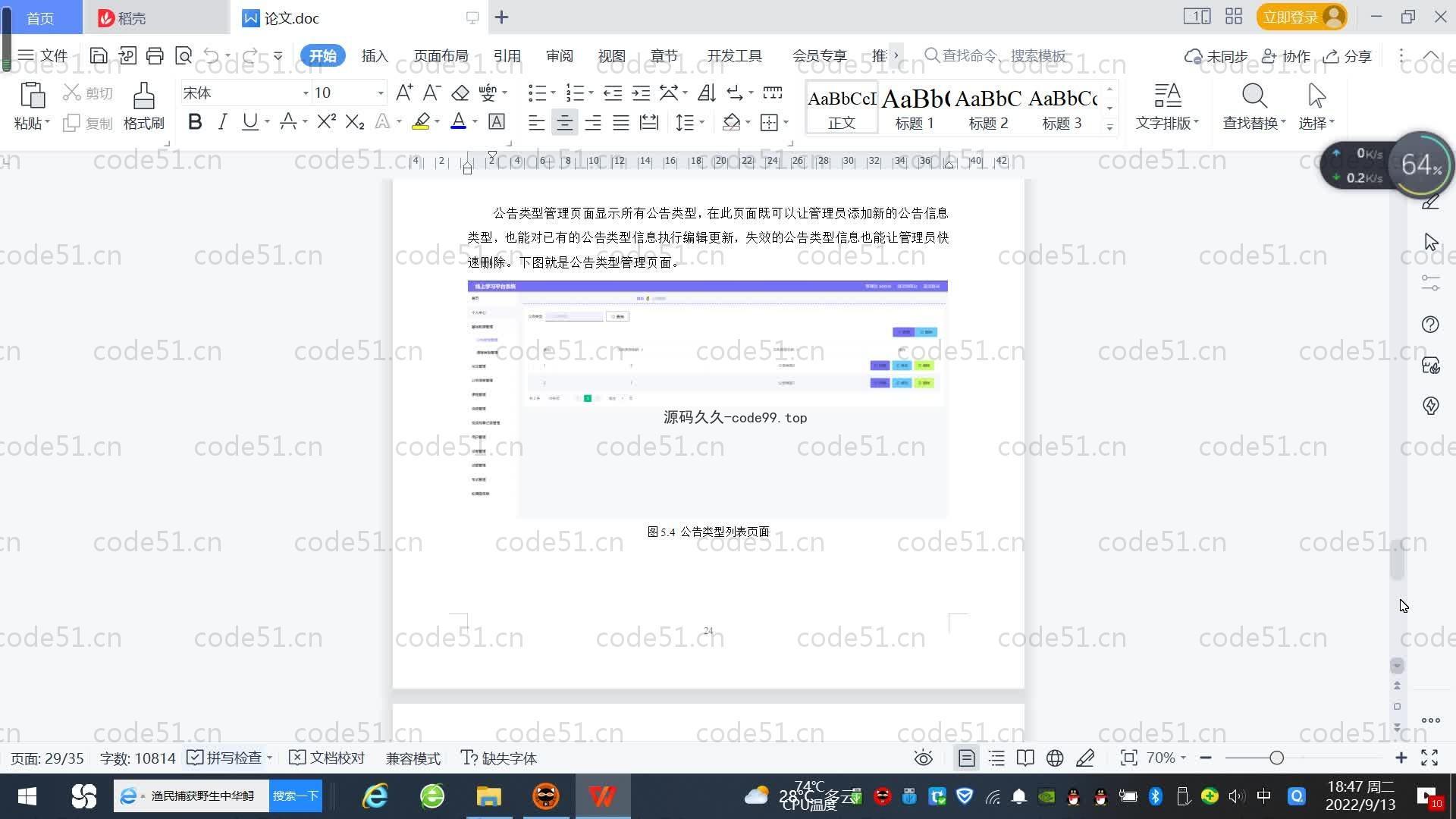
Task: Open Text Layout tool
Action: point(1167,105)
